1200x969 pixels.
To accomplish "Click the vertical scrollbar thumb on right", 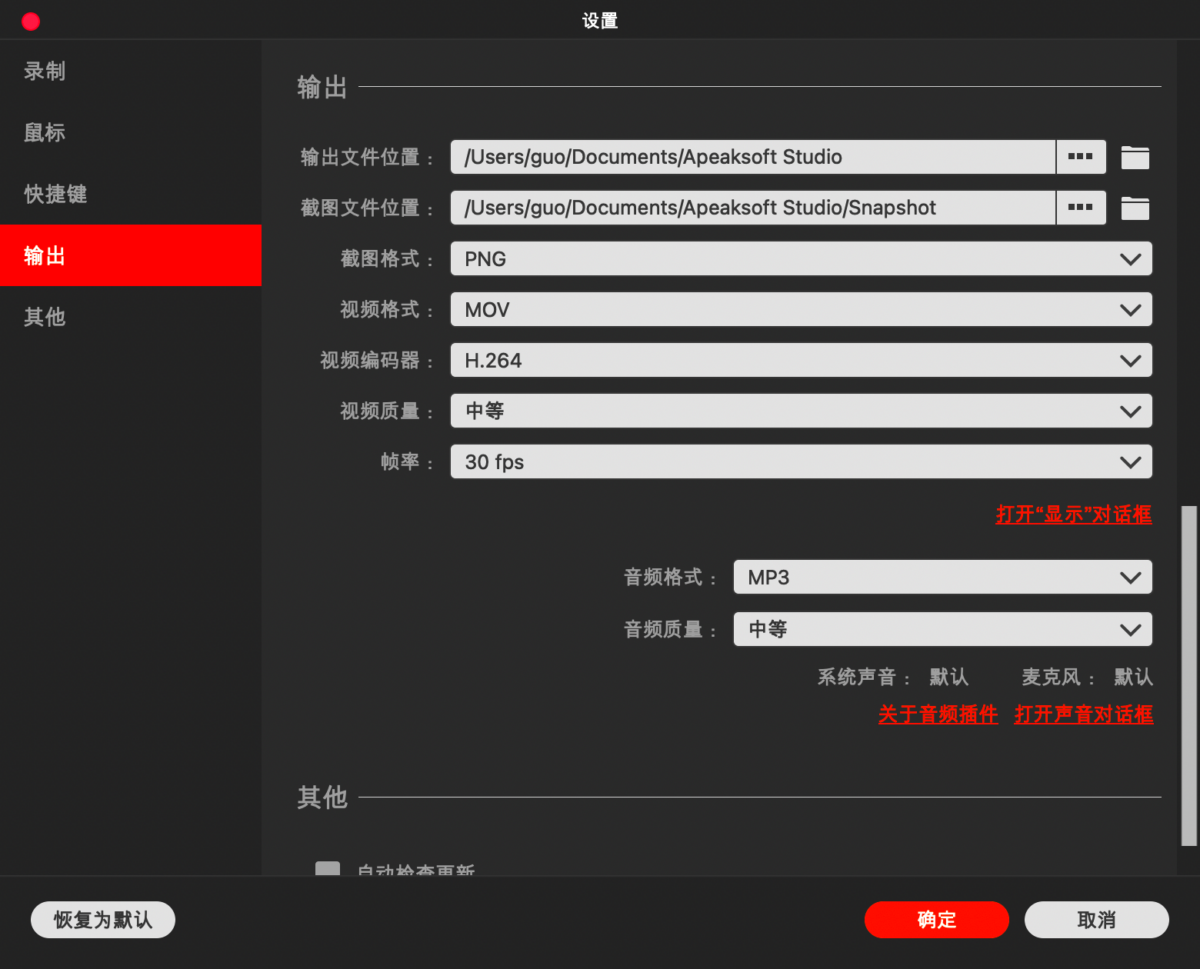I will coord(1189,675).
